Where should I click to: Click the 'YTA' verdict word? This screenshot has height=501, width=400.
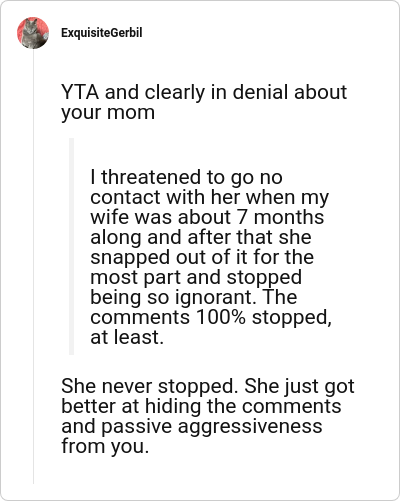(80, 92)
